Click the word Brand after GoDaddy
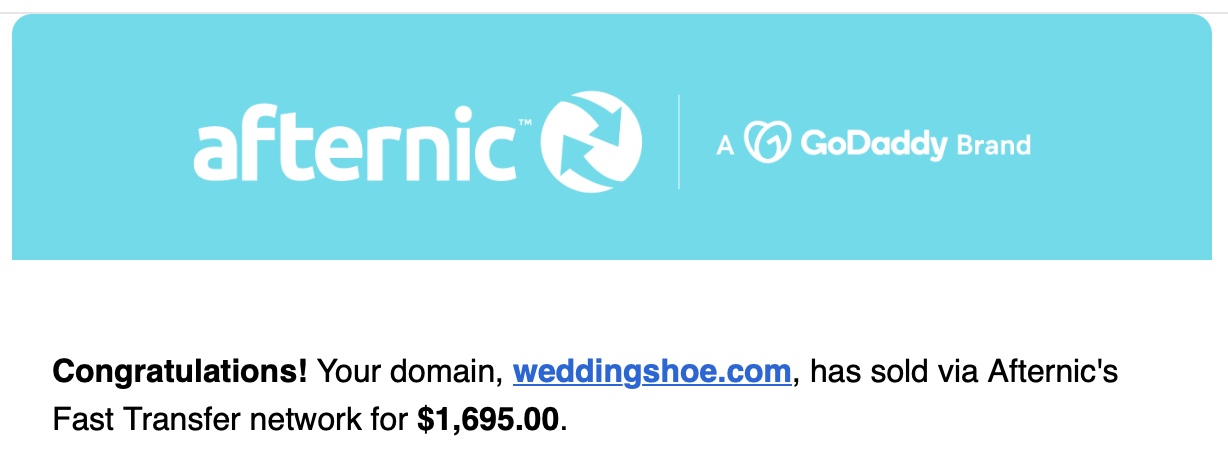This screenshot has width=1228, height=470. (x=993, y=146)
